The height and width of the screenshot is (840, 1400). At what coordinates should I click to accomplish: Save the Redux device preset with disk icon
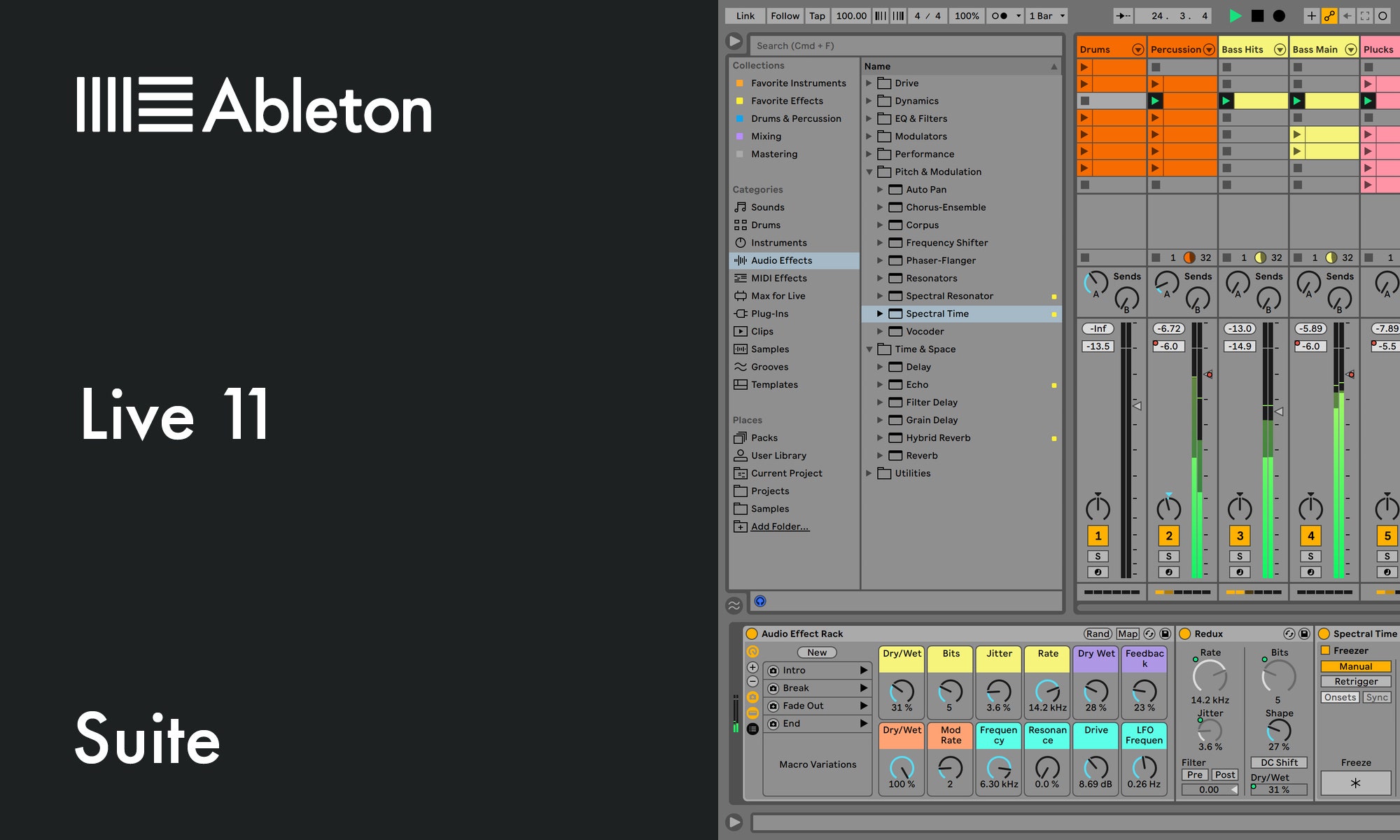(x=1303, y=633)
